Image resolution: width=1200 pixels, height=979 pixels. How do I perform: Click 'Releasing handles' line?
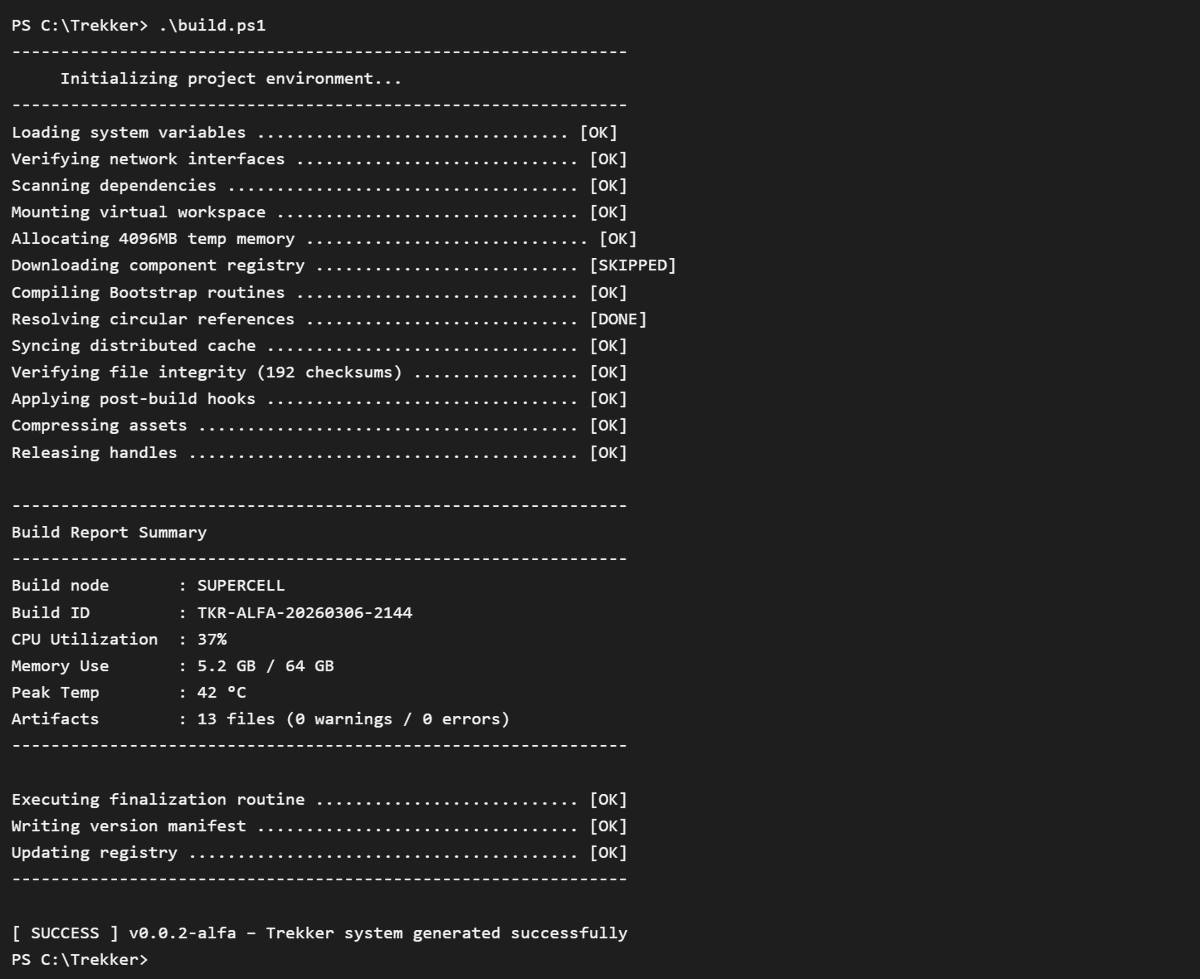(x=319, y=452)
